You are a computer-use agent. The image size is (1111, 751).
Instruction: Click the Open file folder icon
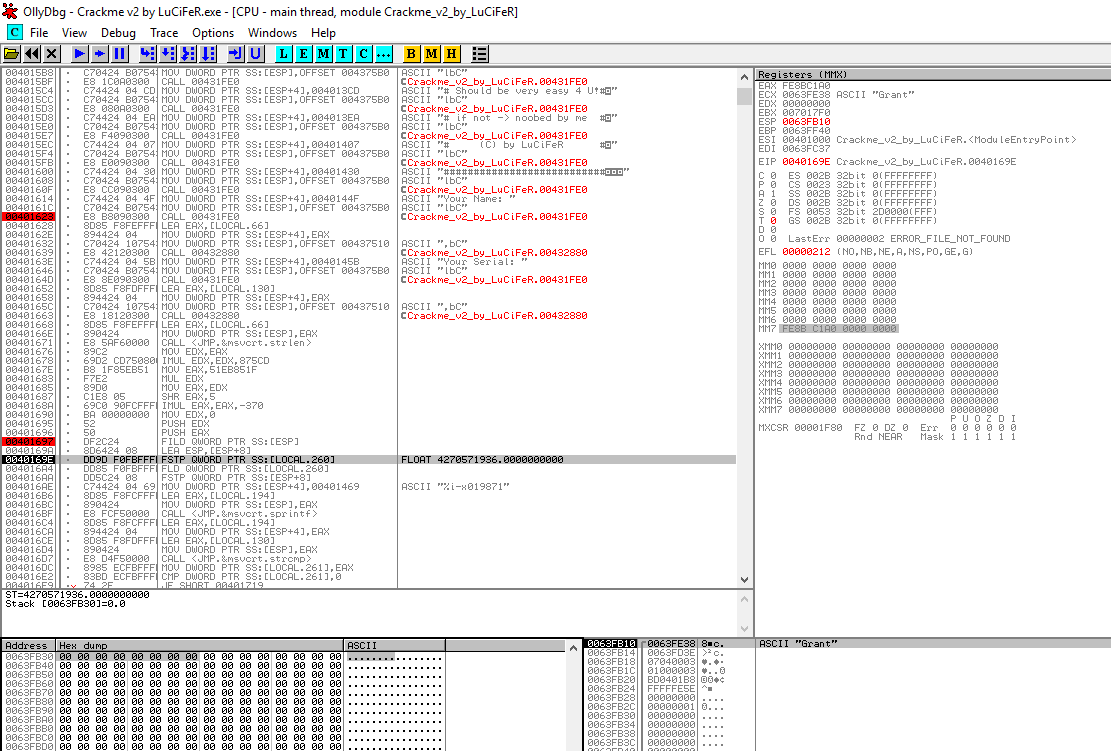(11, 54)
